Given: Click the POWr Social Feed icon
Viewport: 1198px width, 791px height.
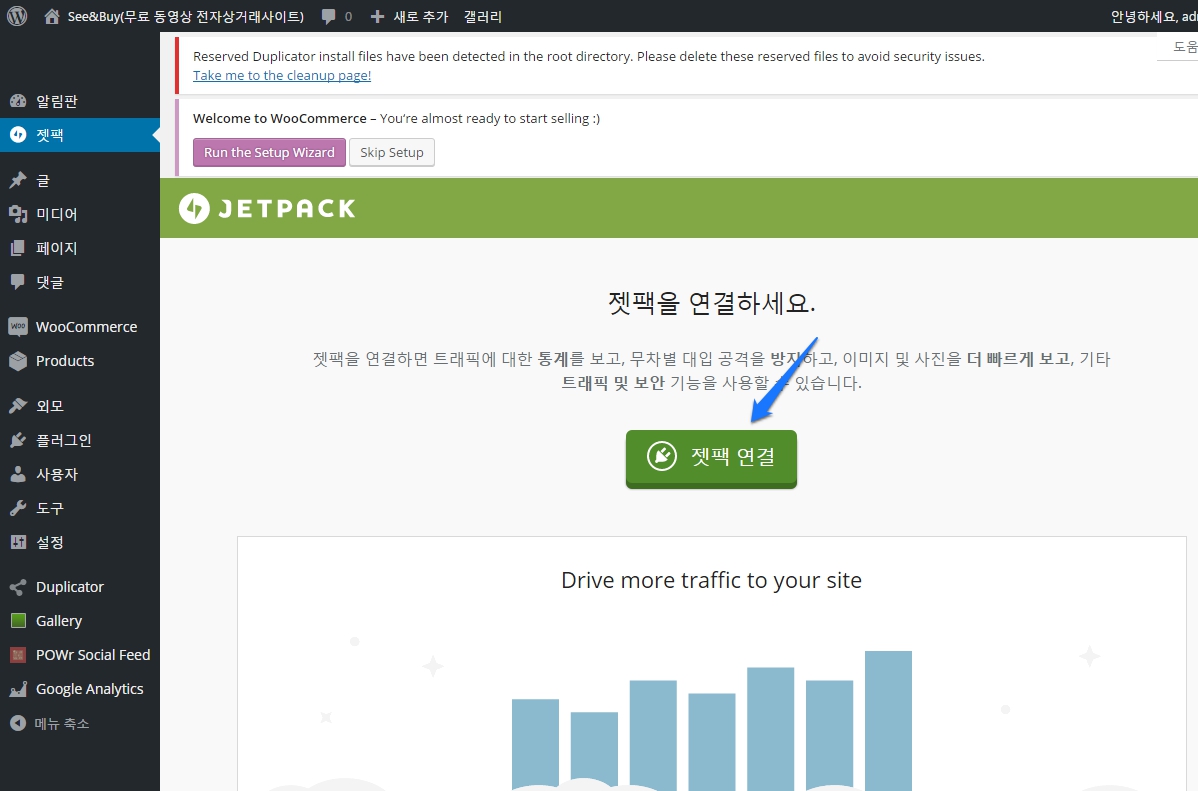Looking at the screenshot, I should 17,655.
